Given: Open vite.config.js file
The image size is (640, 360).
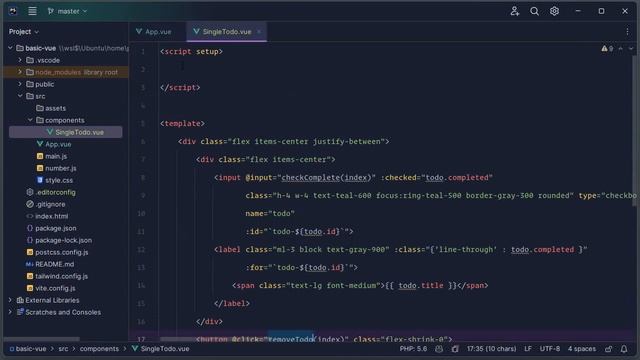Looking at the screenshot, I should point(51,288).
